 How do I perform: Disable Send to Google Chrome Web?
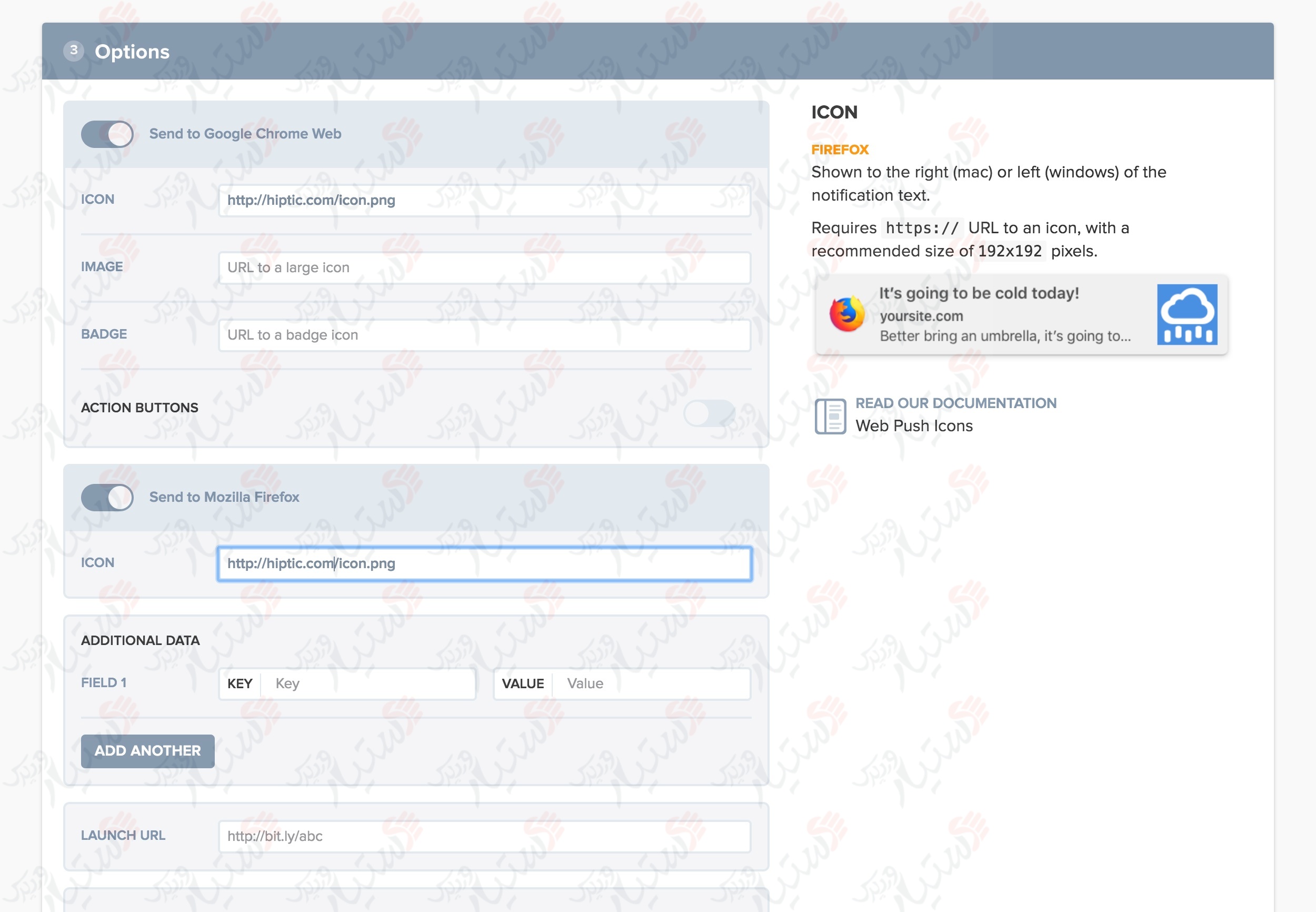point(107,134)
